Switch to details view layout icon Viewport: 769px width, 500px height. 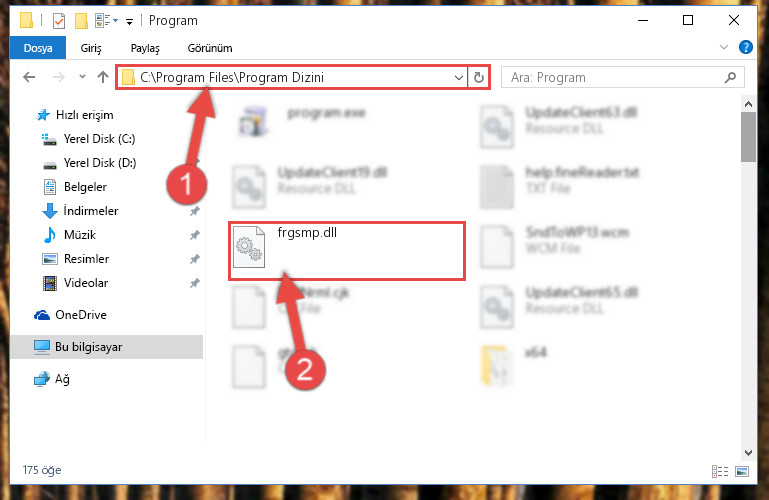point(720,471)
